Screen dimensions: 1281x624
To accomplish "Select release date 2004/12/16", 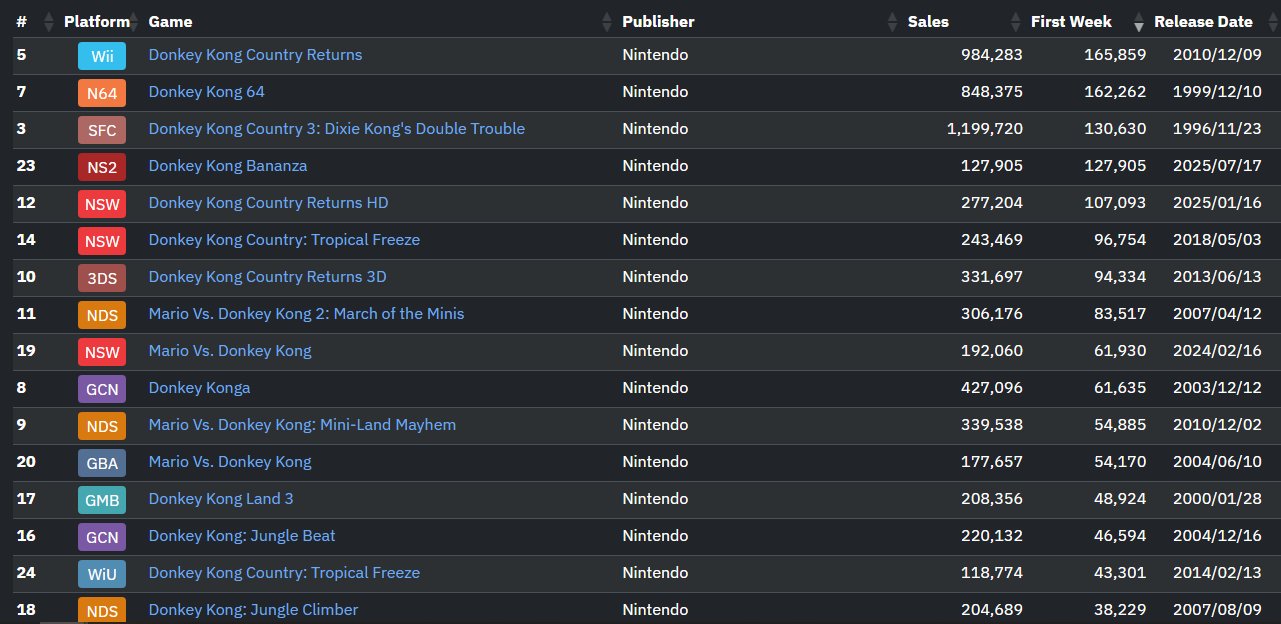I will (x=1217, y=536).
